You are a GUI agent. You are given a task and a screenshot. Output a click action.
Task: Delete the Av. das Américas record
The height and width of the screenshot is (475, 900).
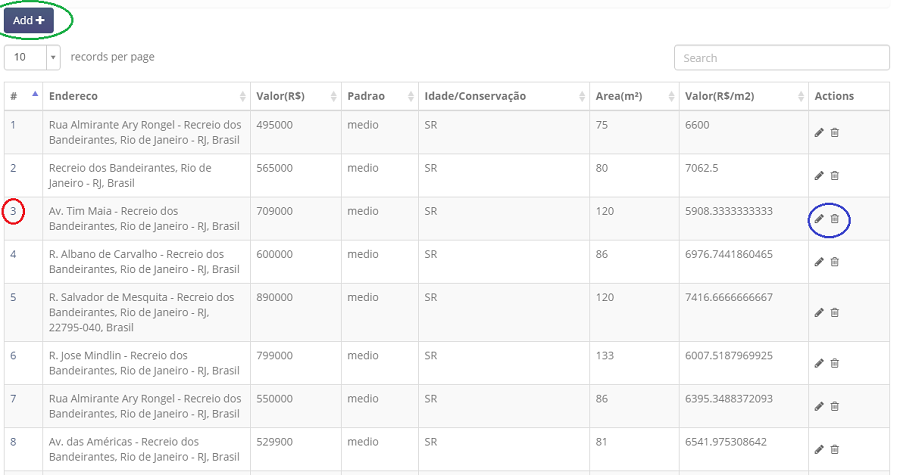tap(835, 449)
